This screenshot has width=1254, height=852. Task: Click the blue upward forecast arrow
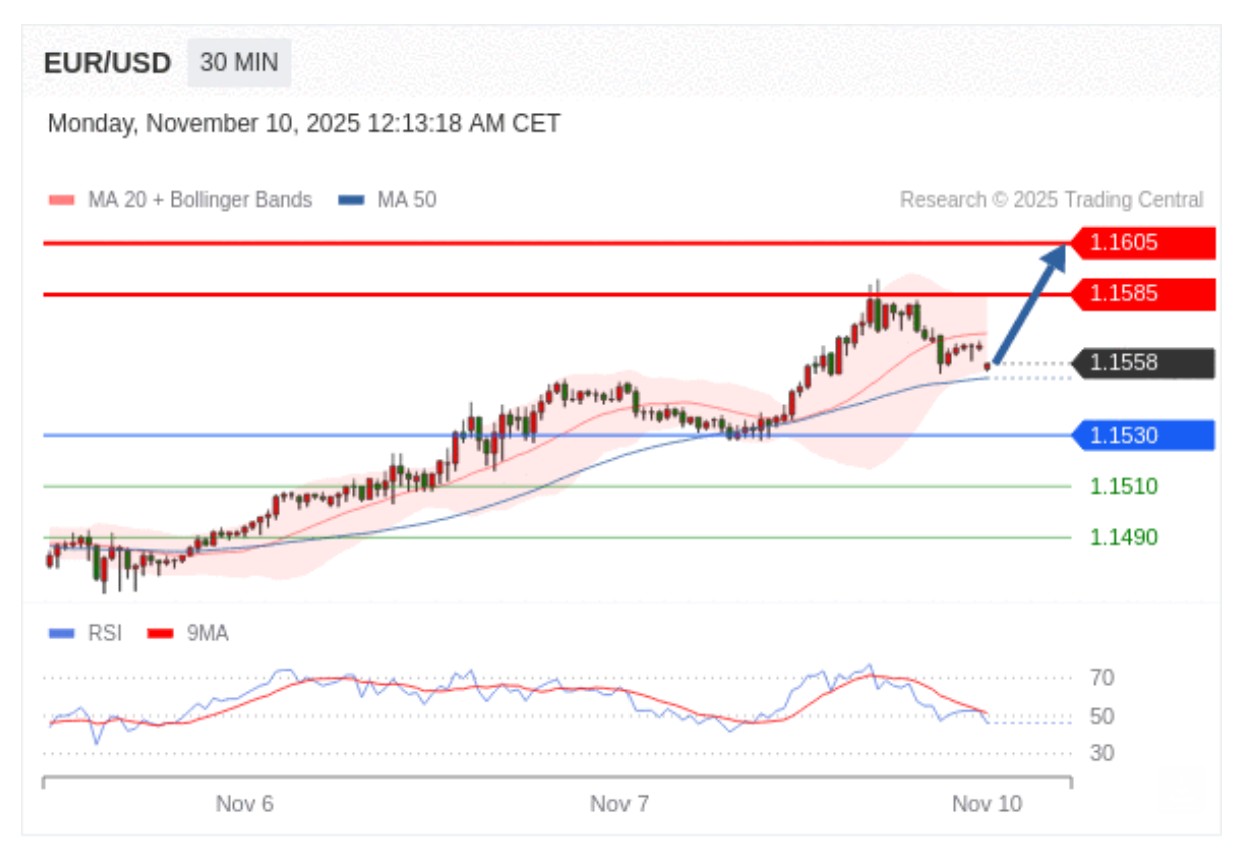pyautogui.click(x=1028, y=306)
